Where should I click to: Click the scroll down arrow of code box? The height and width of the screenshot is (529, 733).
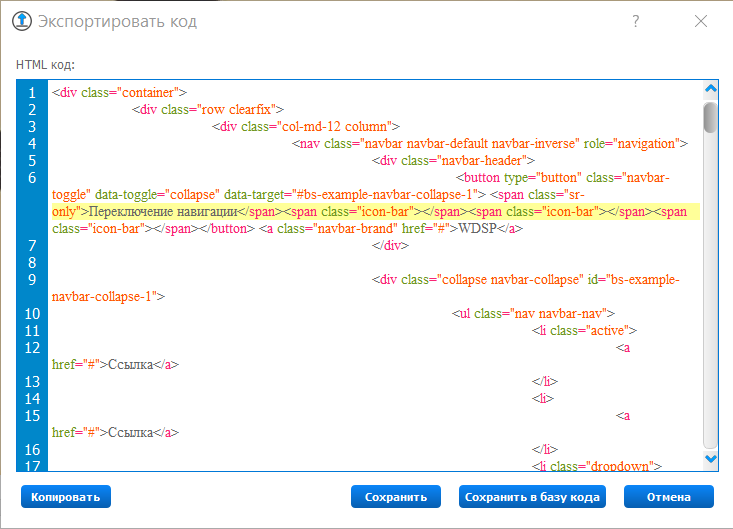(x=711, y=459)
